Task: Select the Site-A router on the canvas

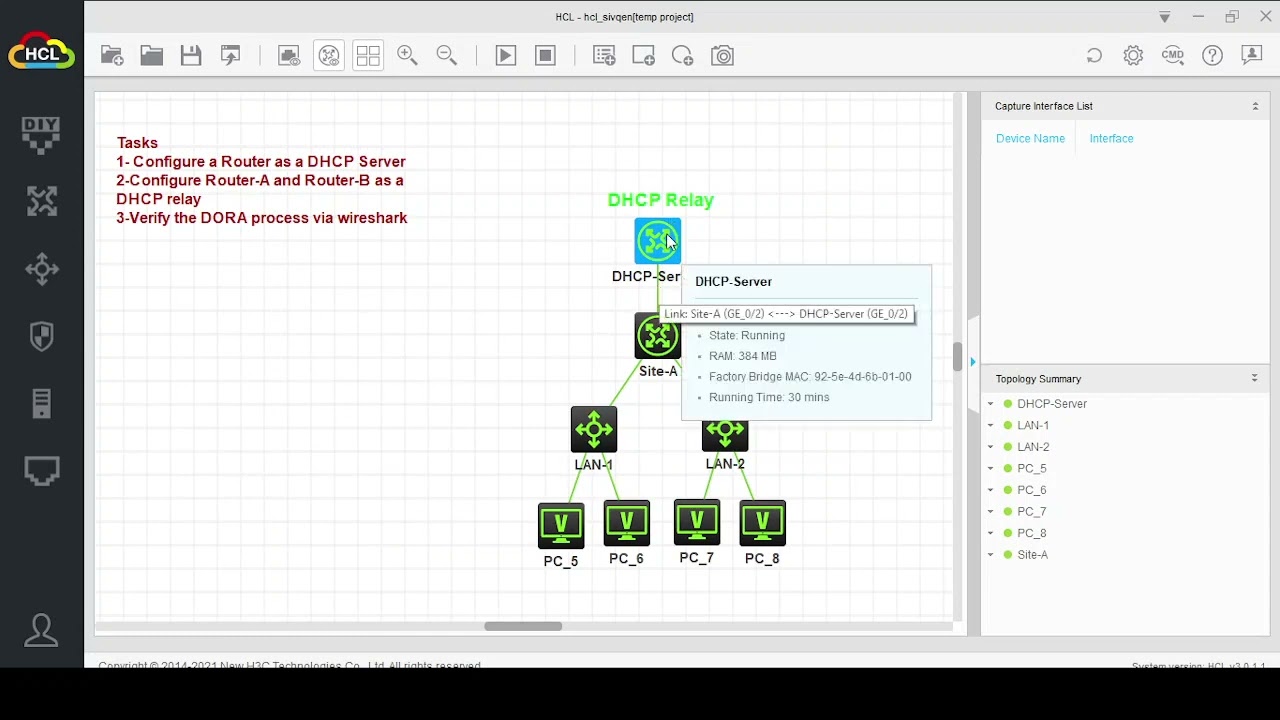Action: 657,336
